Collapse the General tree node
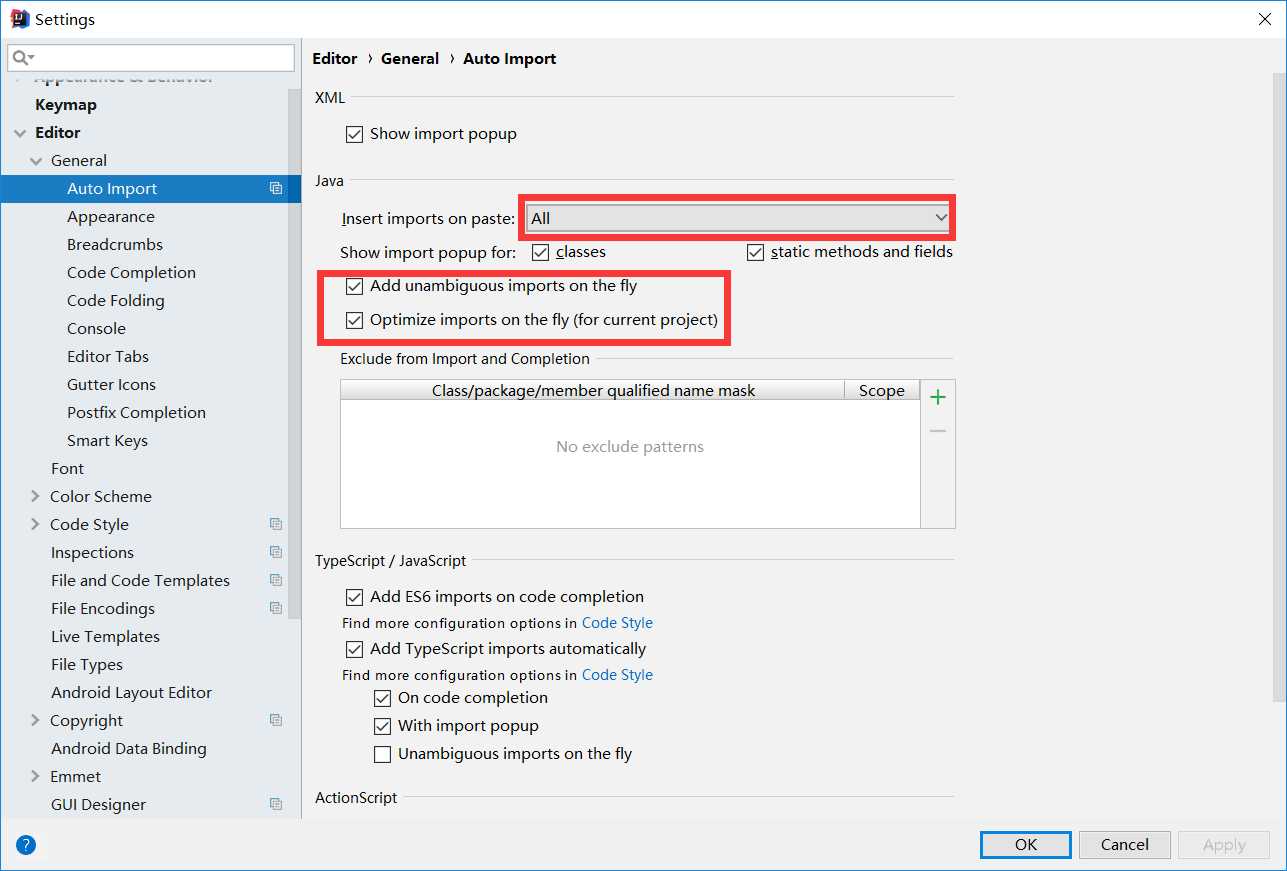This screenshot has width=1287, height=871. [x=36, y=161]
